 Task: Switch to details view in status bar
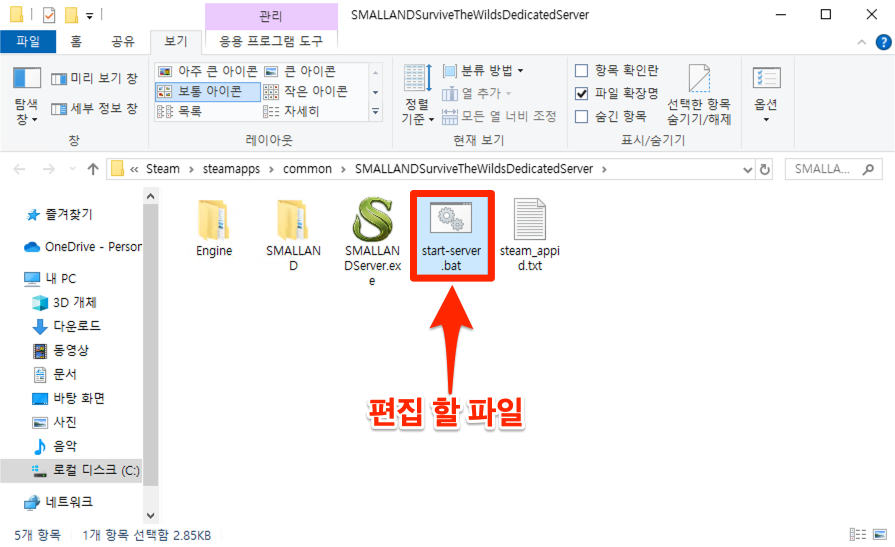(858, 534)
